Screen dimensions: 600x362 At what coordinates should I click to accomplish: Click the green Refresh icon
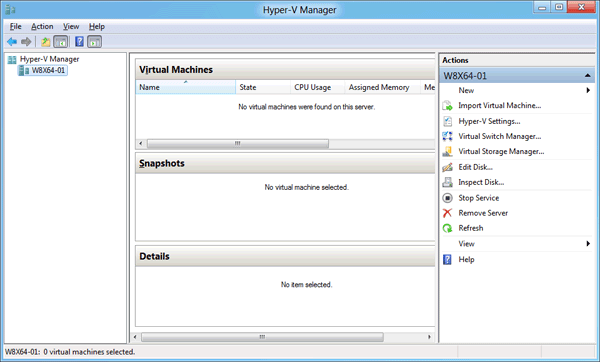[x=447, y=228]
